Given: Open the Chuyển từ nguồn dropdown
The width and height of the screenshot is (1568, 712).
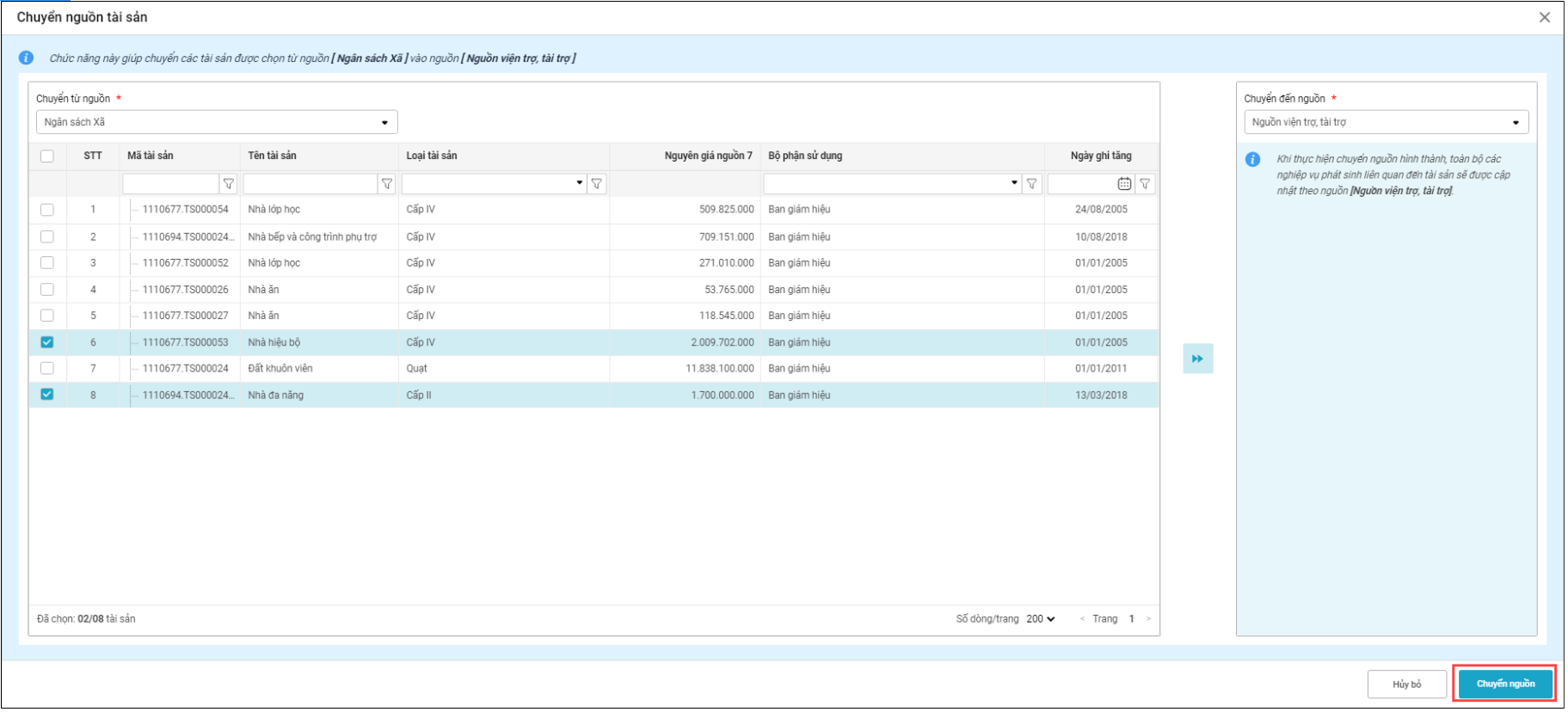Looking at the screenshot, I should click(x=217, y=122).
